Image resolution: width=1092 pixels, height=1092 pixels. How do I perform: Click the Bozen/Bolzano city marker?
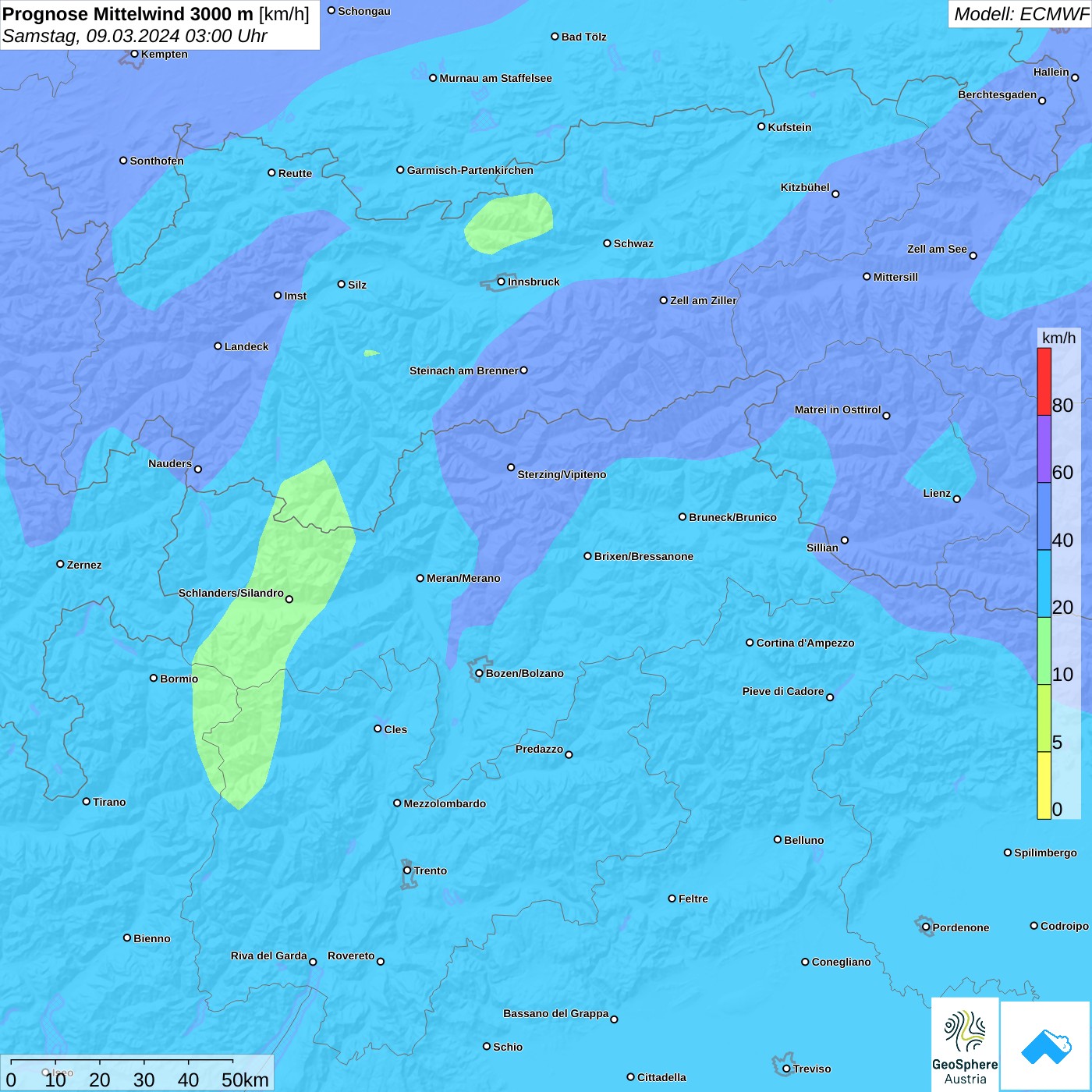tap(479, 673)
